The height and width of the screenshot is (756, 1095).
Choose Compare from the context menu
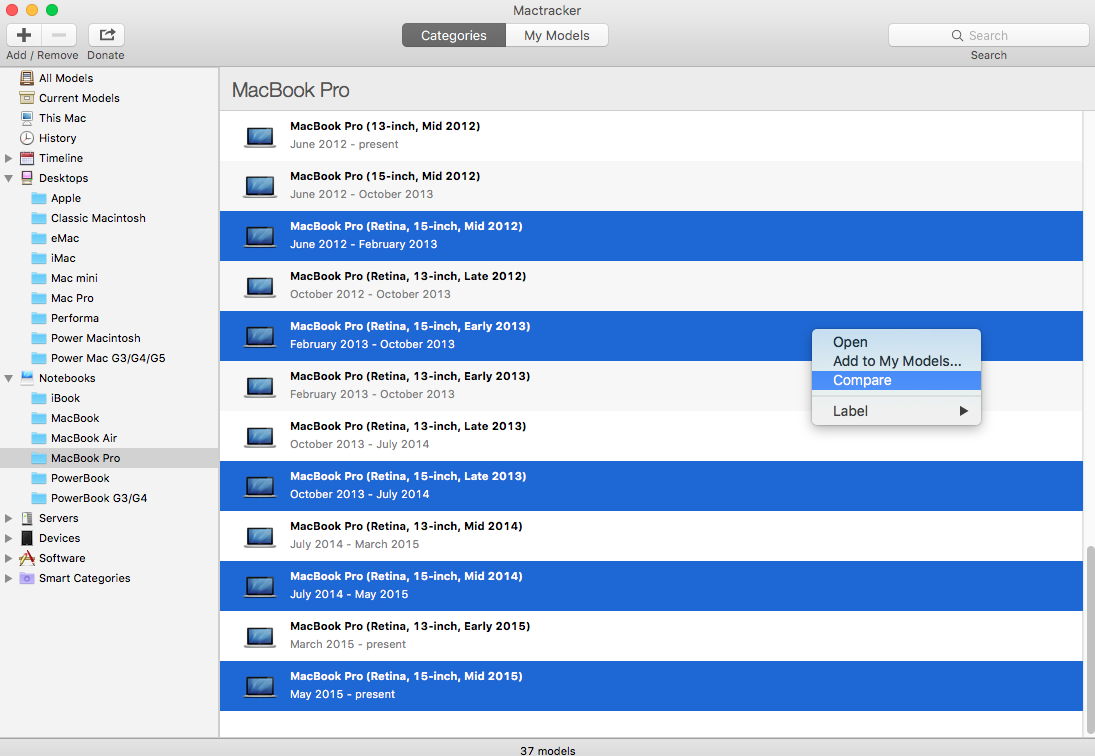[896, 380]
